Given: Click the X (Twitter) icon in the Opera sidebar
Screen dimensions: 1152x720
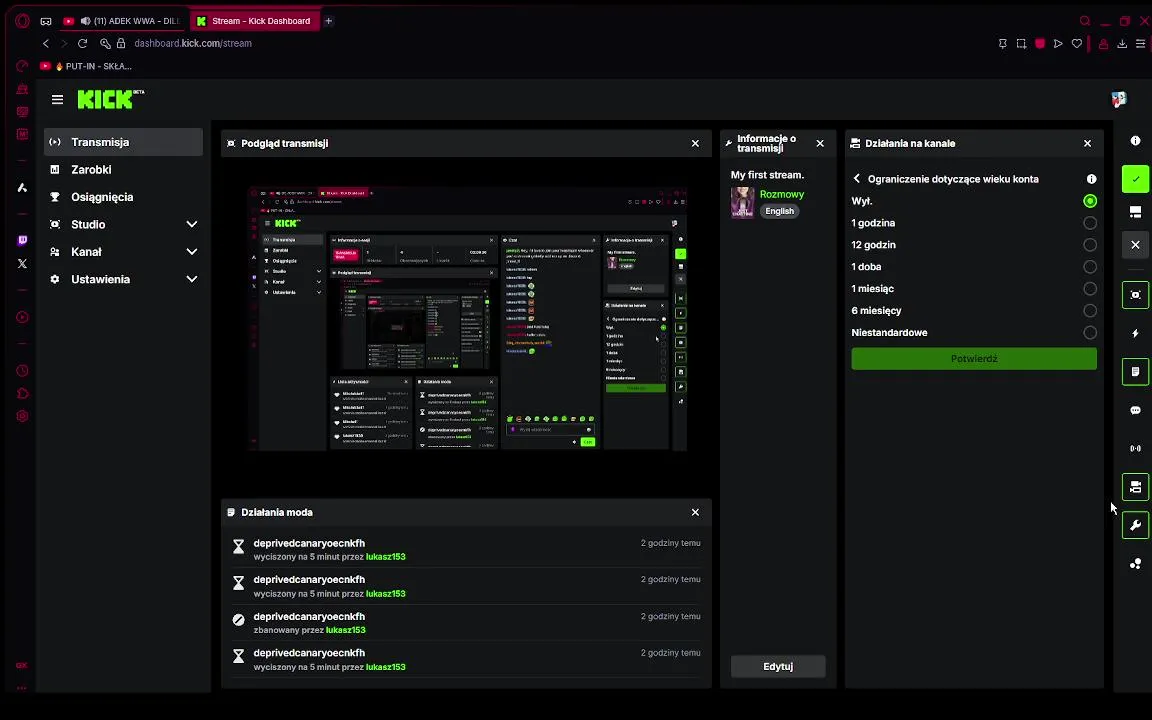Looking at the screenshot, I should [x=22, y=263].
